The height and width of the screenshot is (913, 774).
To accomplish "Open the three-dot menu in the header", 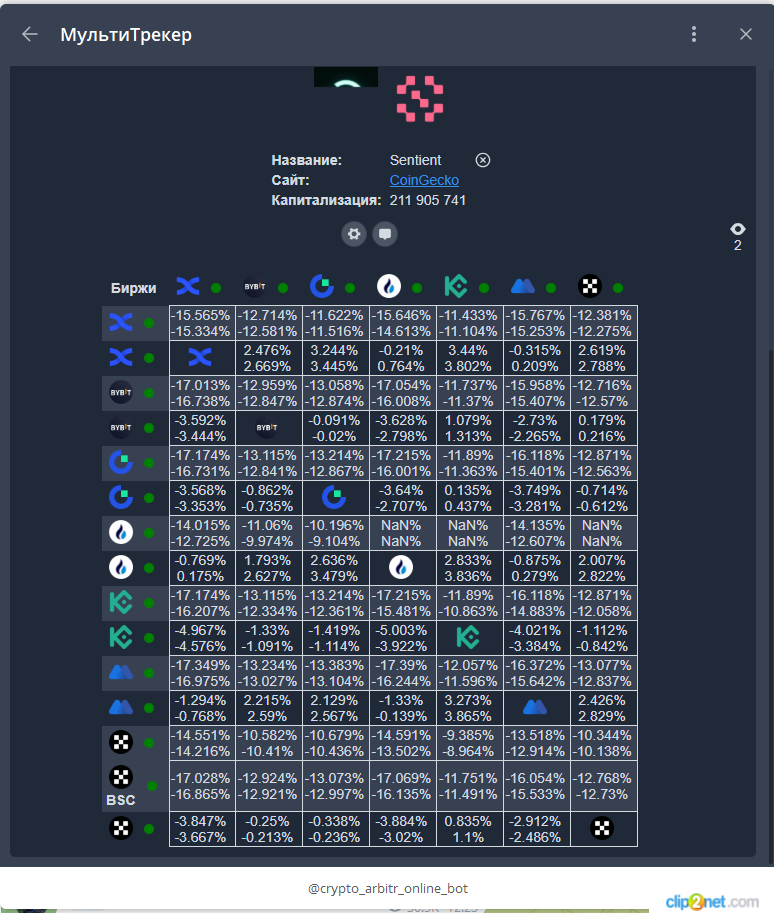I will 694,34.
